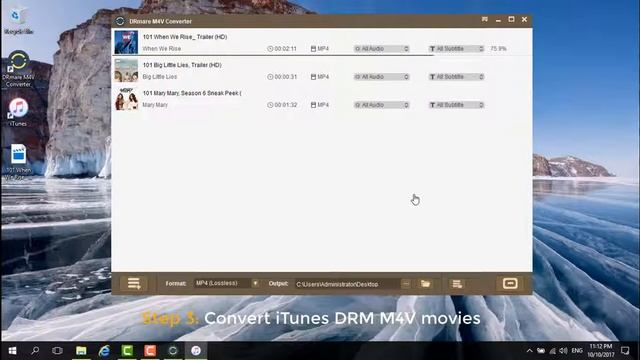Open DRmare M4V Converter desktop shortcut

pos(18,69)
